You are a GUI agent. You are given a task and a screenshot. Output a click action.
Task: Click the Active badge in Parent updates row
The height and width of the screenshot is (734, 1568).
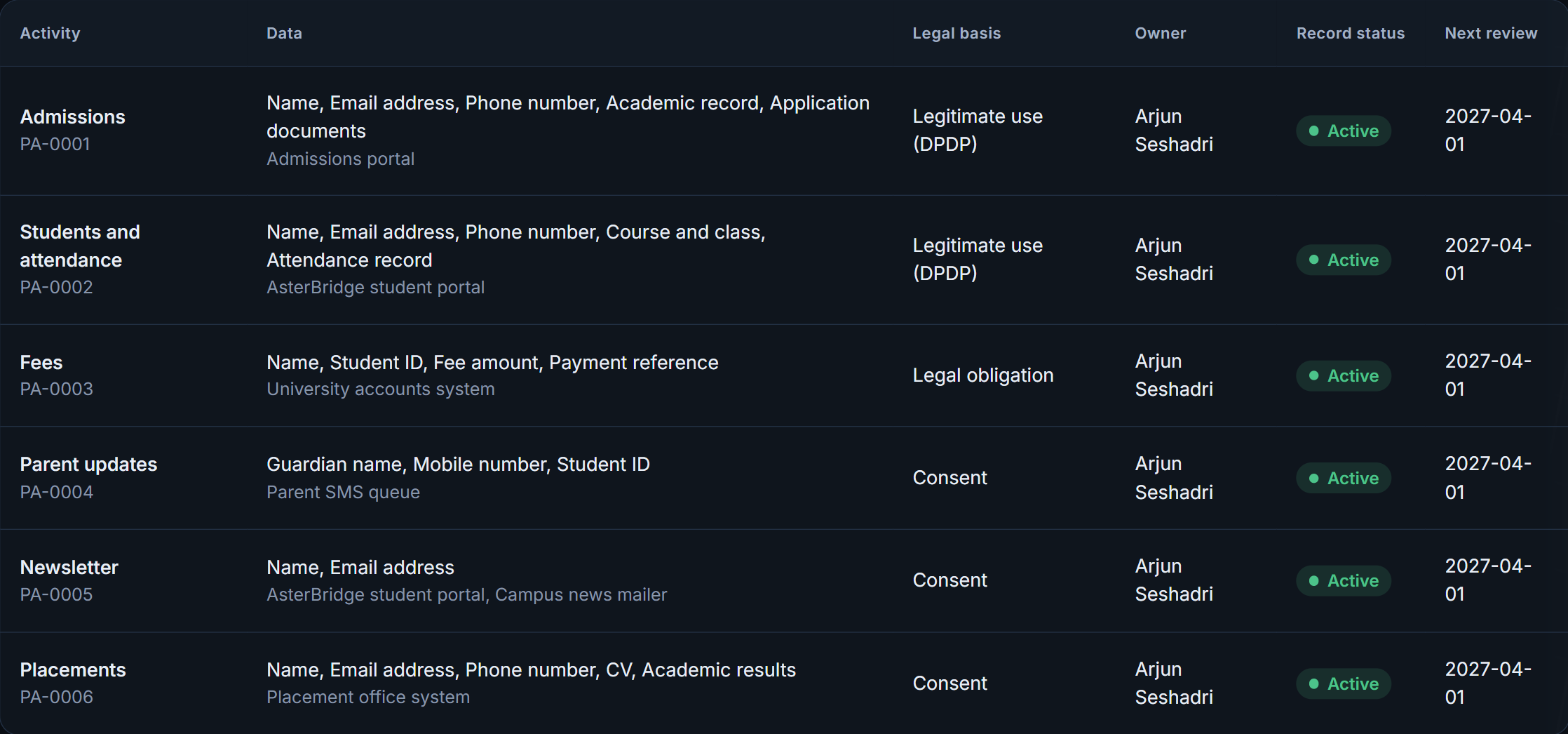(x=1343, y=478)
